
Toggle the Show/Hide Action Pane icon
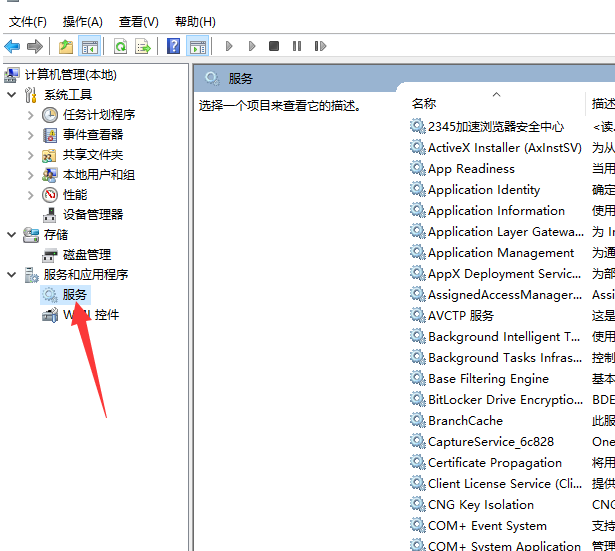click(197, 46)
